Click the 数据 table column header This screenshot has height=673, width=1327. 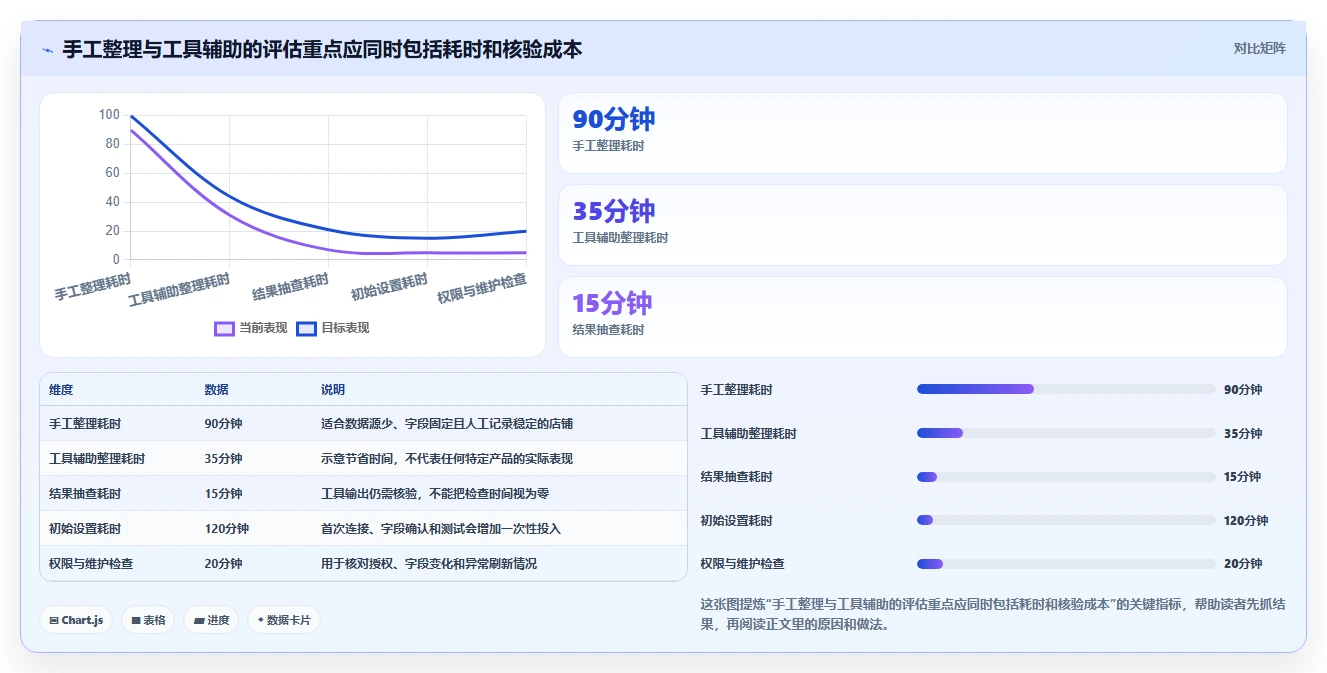[217, 390]
